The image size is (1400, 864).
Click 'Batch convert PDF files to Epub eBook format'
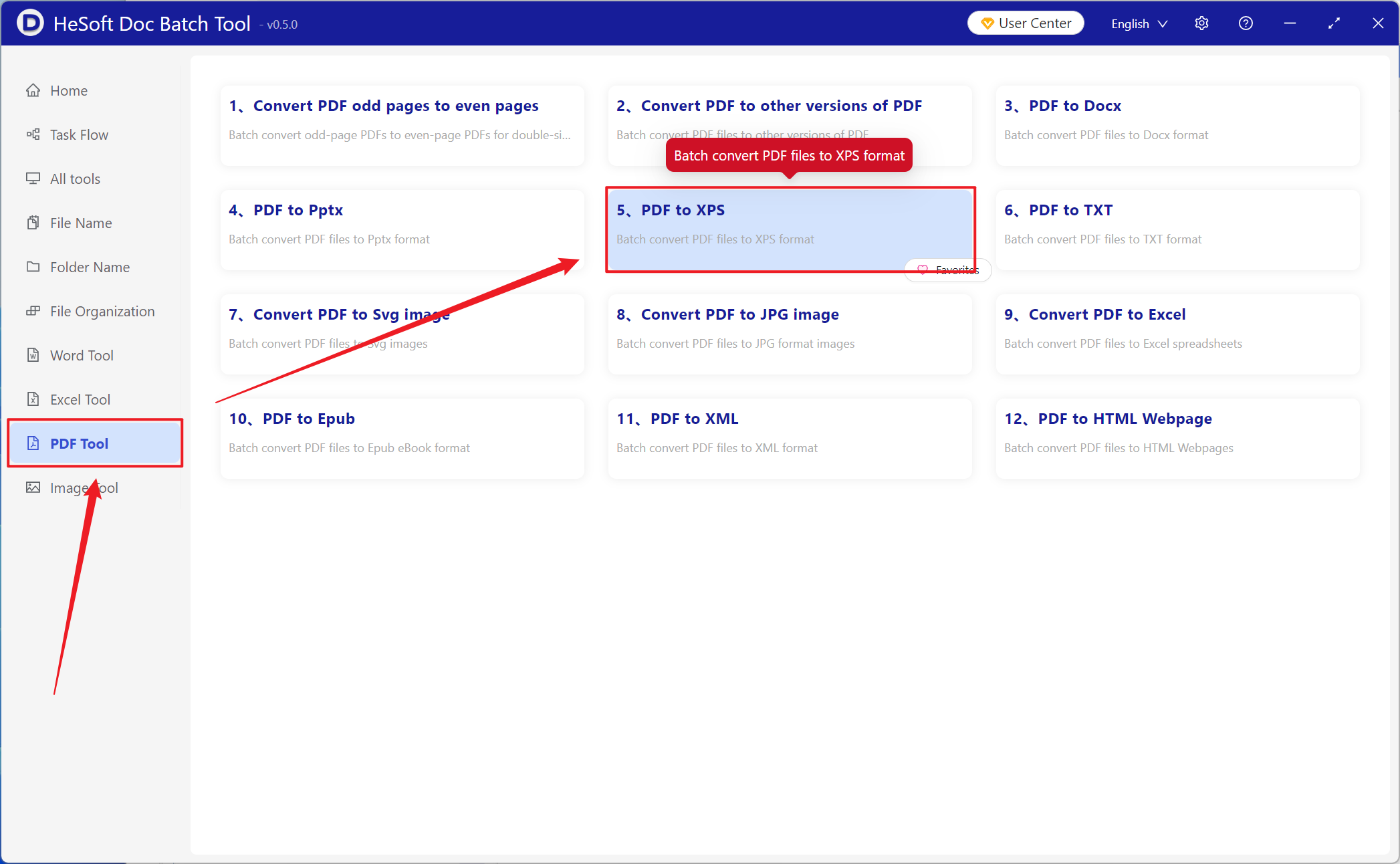tap(349, 447)
